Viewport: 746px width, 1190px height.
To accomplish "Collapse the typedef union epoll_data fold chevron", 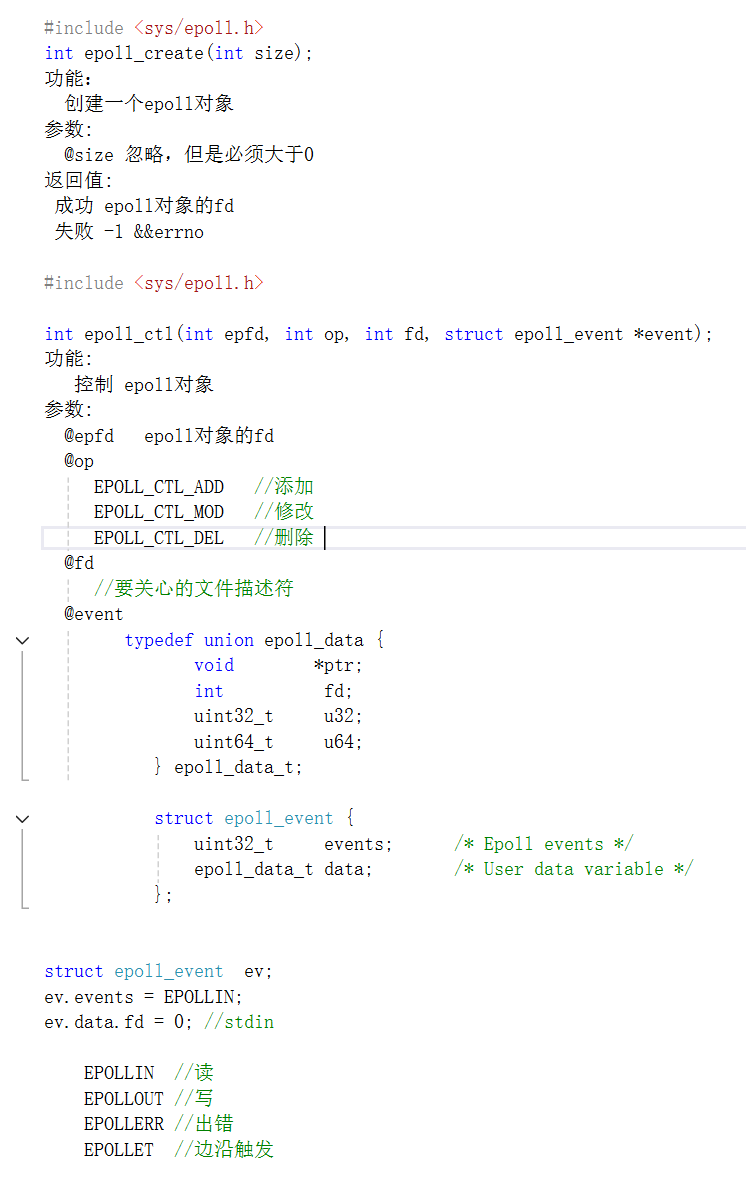I will [x=23, y=641].
